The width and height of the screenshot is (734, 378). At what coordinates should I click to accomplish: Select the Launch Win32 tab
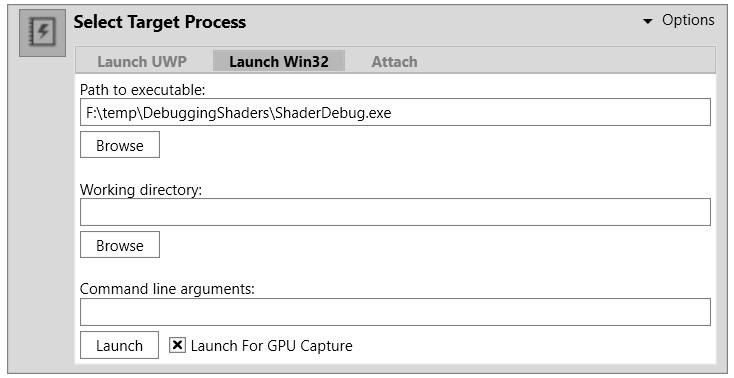(x=279, y=61)
